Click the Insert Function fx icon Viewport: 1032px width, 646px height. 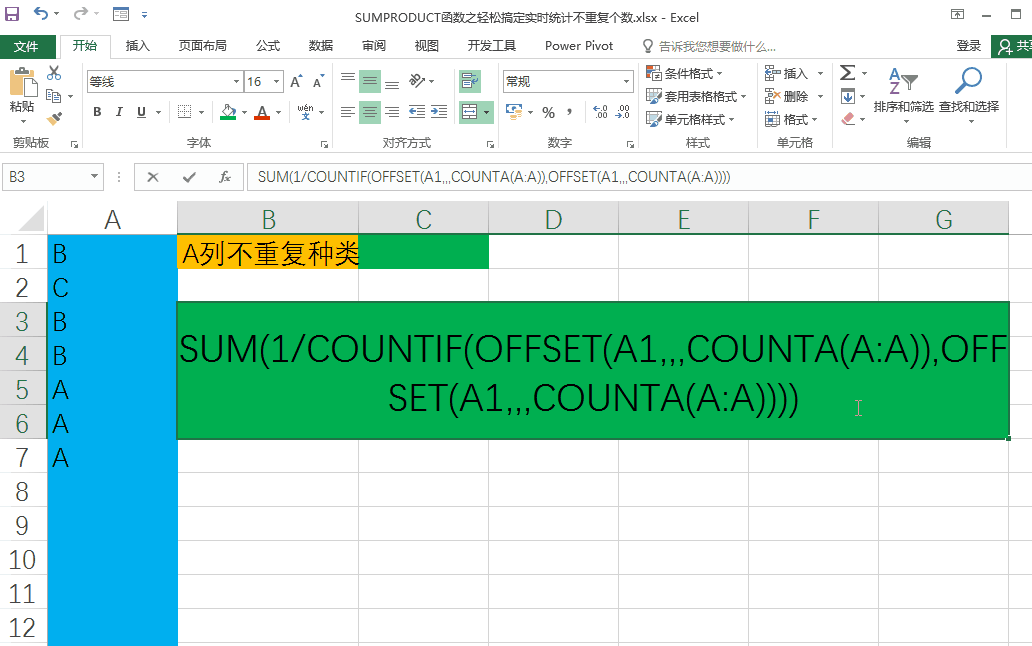225,177
